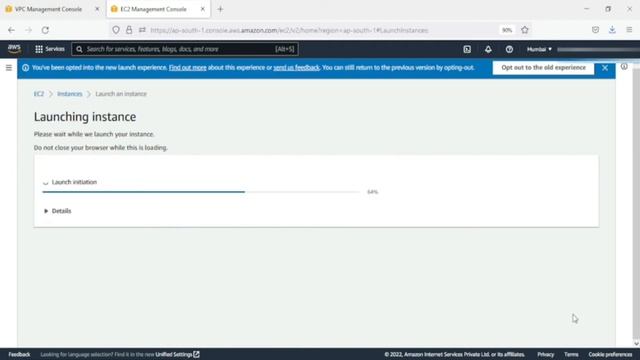This screenshot has width=640, height=360.
Task: Select the EC2 Management Console tab
Action: click(153, 9)
